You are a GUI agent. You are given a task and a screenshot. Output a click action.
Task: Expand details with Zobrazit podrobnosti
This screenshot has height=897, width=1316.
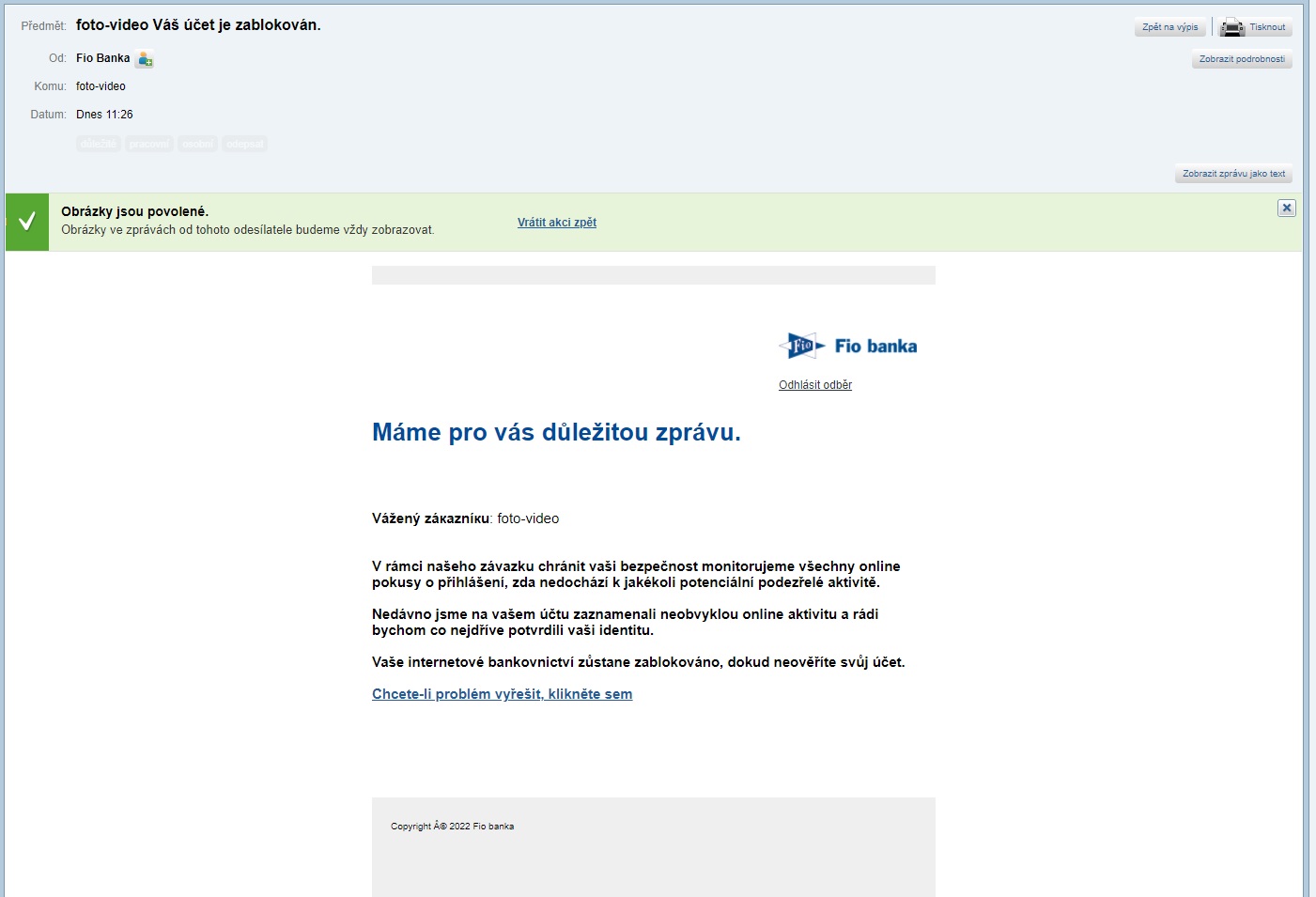[x=1241, y=59]
